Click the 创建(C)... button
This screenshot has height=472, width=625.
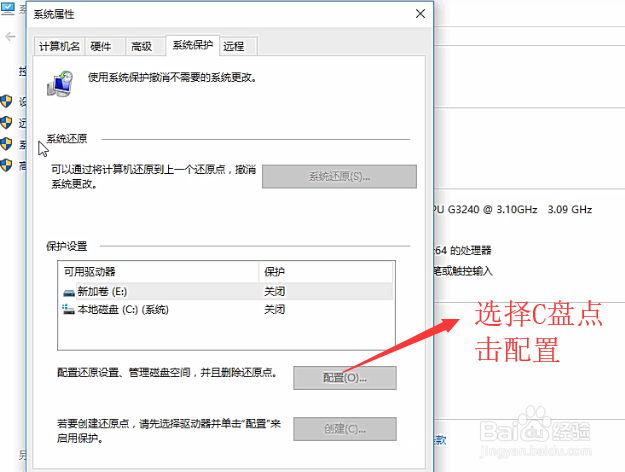(x=345, y=429)
